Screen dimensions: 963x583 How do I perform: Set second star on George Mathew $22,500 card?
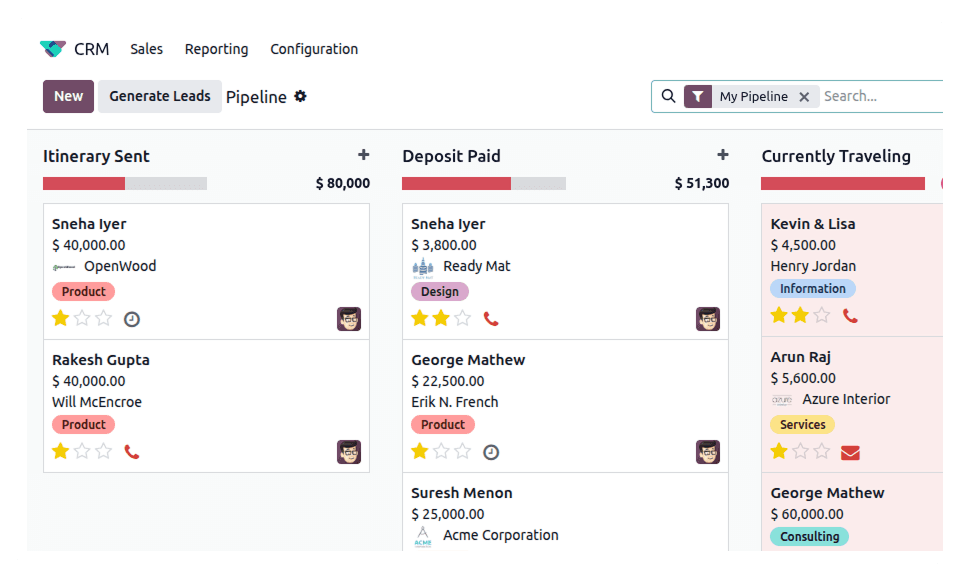pyautogui.click(x=441, y=452)
